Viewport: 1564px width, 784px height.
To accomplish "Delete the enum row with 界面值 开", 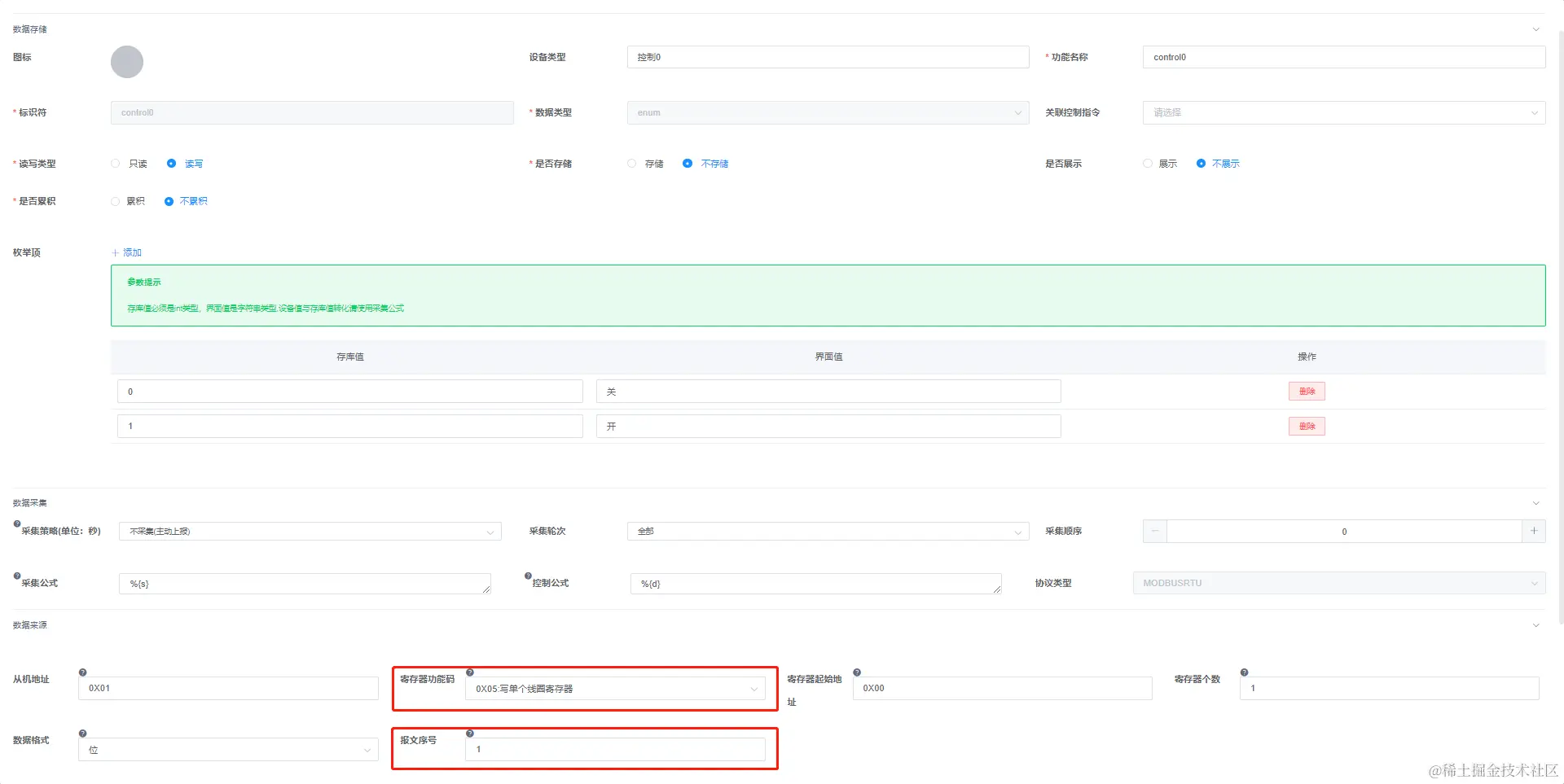I will 1307,426.
